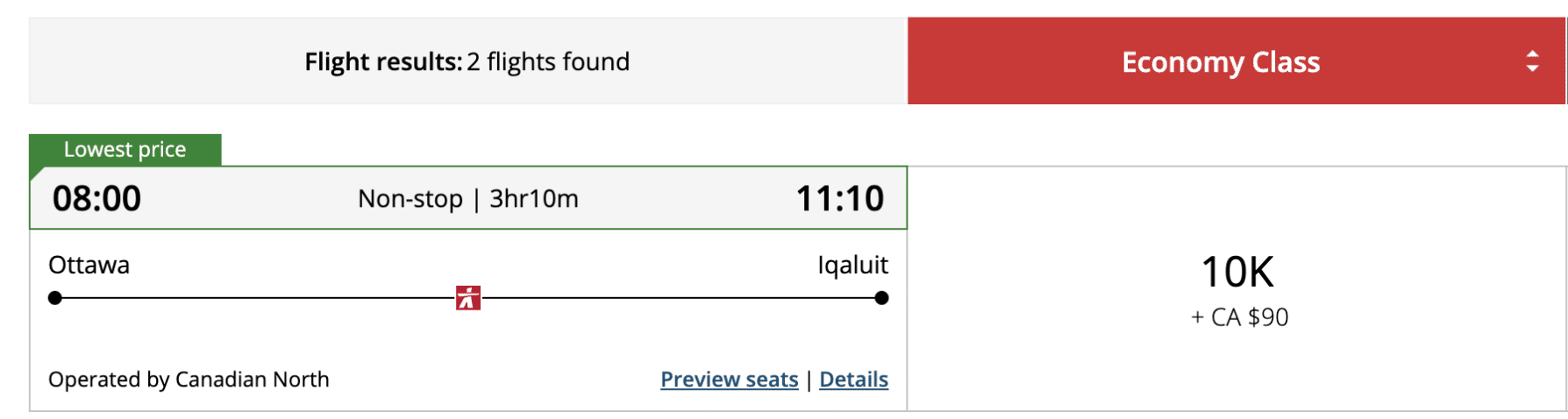
Task: Click the Ottawa origin dot marker
Action: (55, 298)
